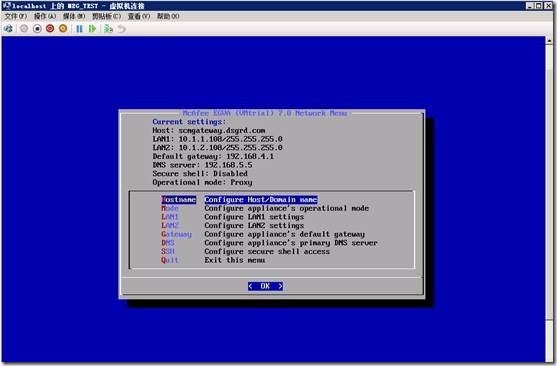Click the Default gateway: 192.168.4.1 line
The height and width of the screenshot is (366, 557).
[x=213, y=156]
